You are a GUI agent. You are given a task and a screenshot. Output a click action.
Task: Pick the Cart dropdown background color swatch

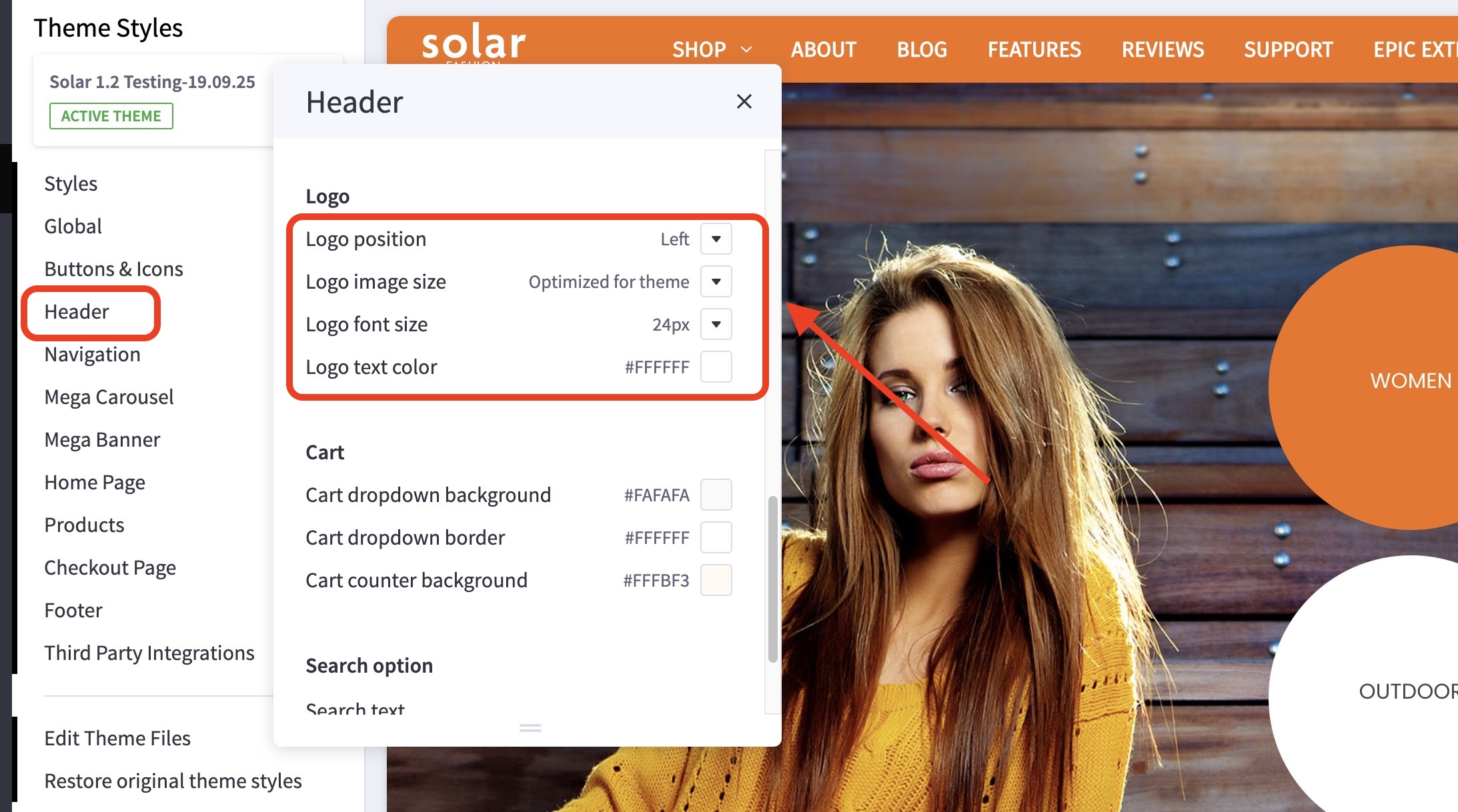(716, 495)
